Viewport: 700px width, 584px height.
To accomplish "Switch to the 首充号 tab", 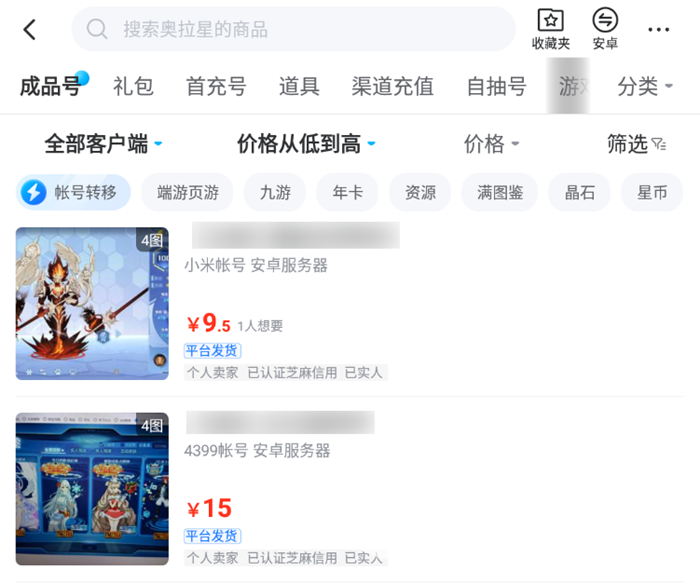I will tap(216, 86).
